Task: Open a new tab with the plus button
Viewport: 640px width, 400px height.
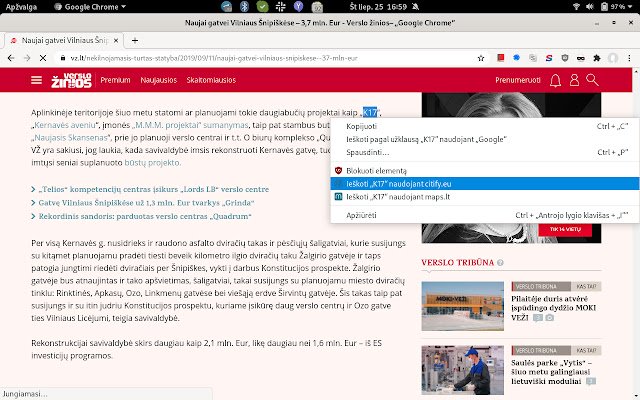Action: [x=135, y=40]
